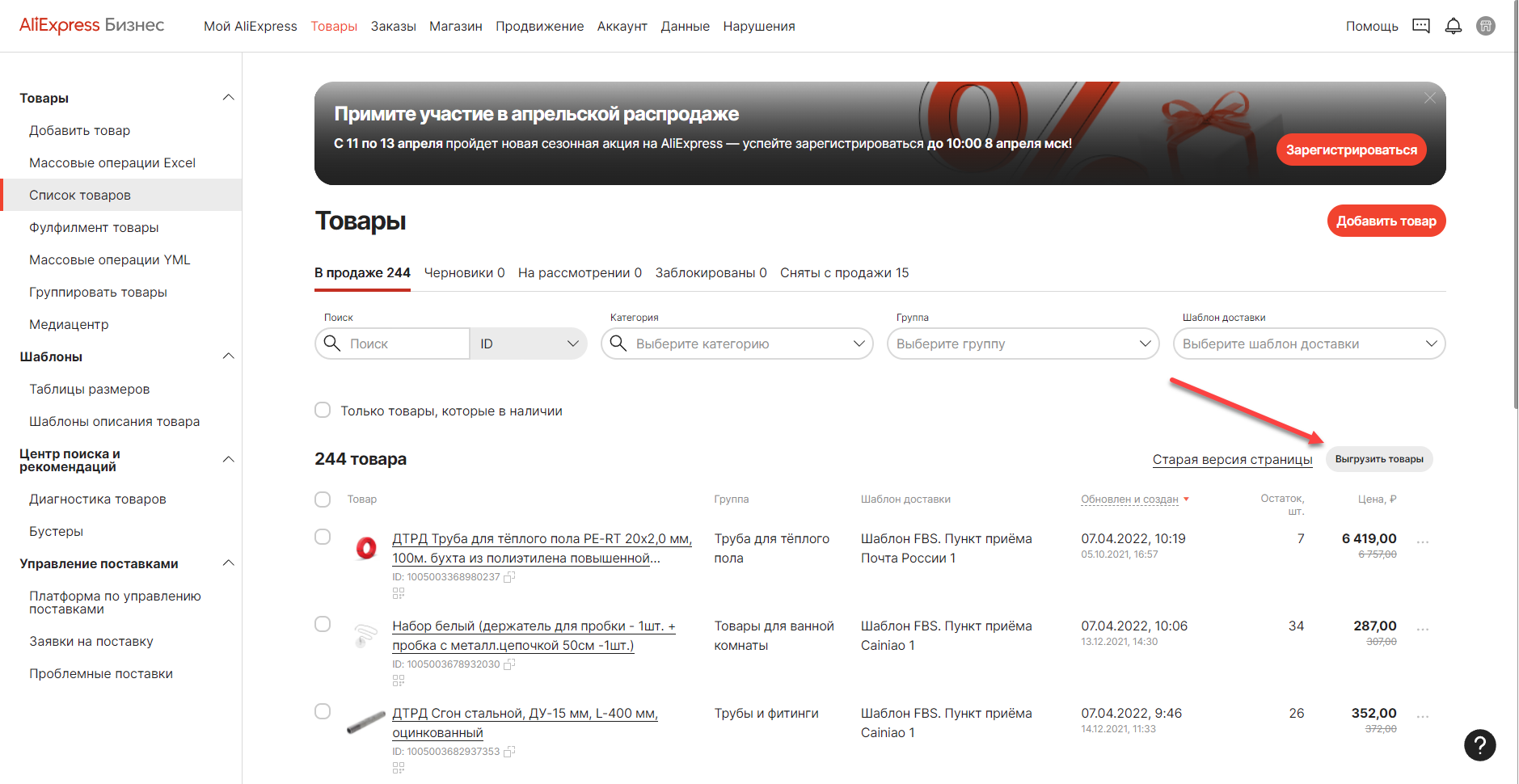Open more actions for the 352,00 product
1519x784 pixels.
tap(1424, 717)
